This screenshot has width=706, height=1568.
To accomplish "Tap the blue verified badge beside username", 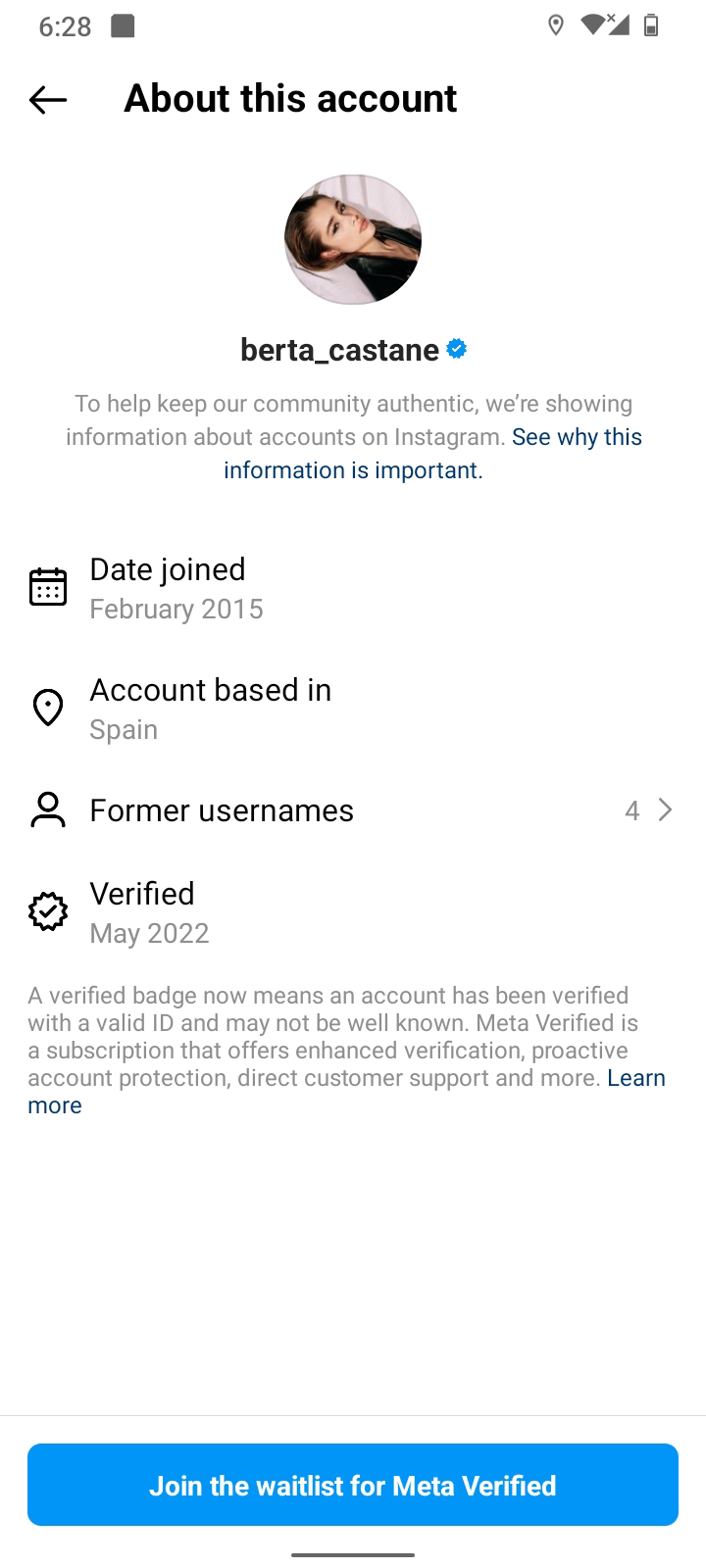I will (457, 349).
